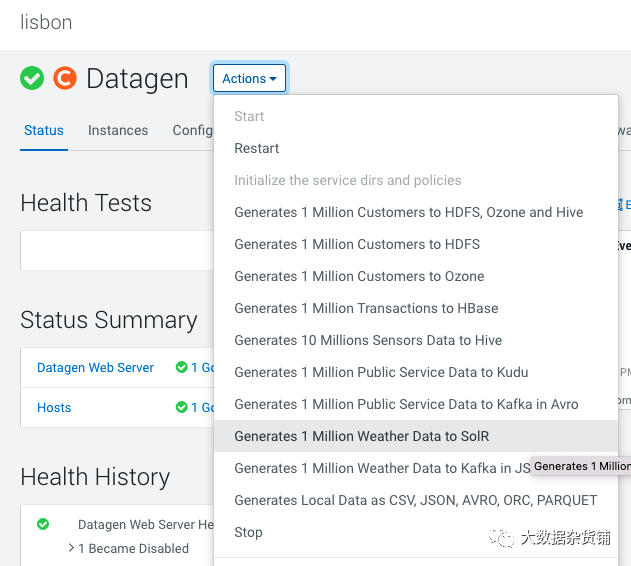Run Generates 1 Million Transactions to HBase
This screenshot has width=631, height=566.
[x=366, y=308]
